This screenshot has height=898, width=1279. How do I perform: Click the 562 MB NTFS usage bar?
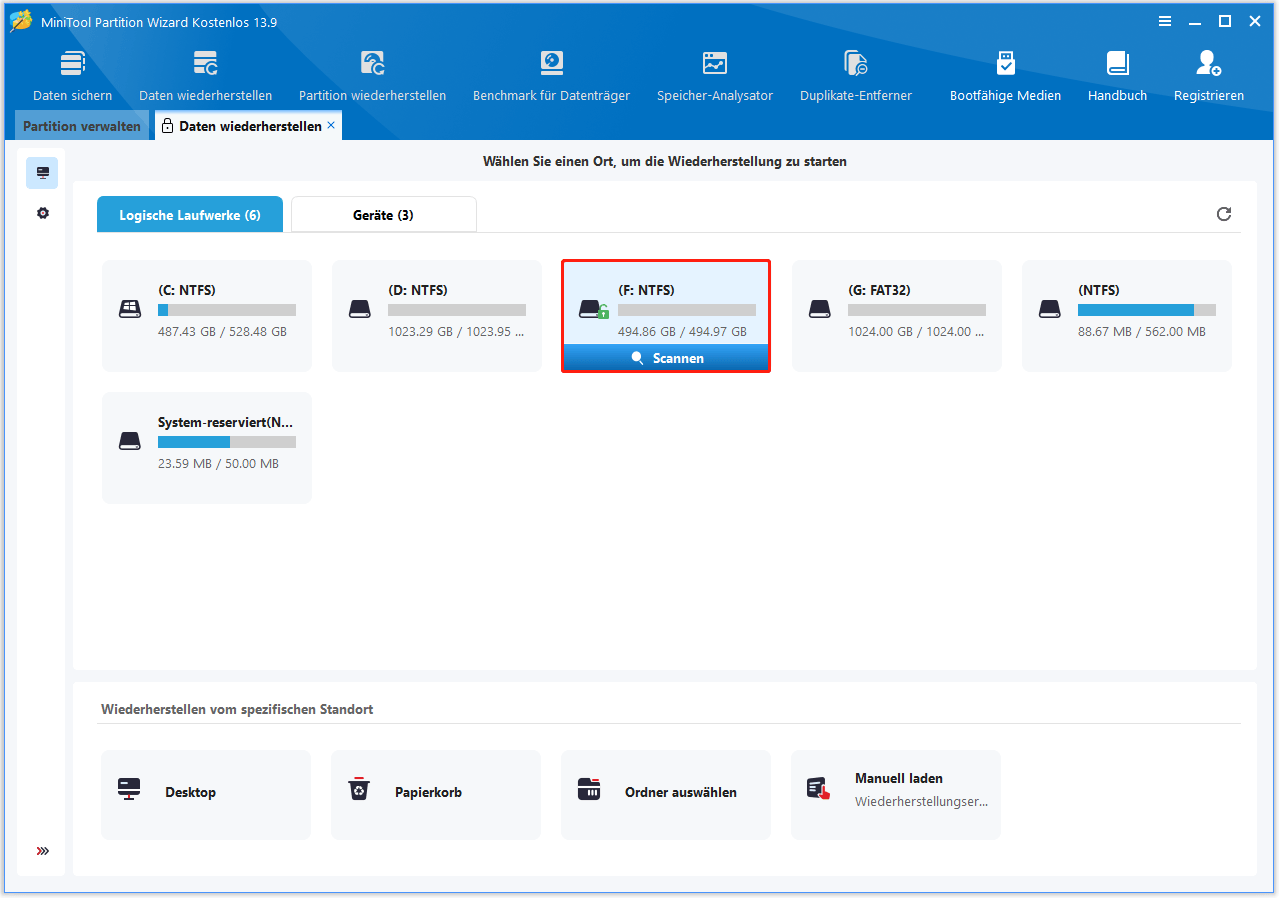pos(1147,310)
